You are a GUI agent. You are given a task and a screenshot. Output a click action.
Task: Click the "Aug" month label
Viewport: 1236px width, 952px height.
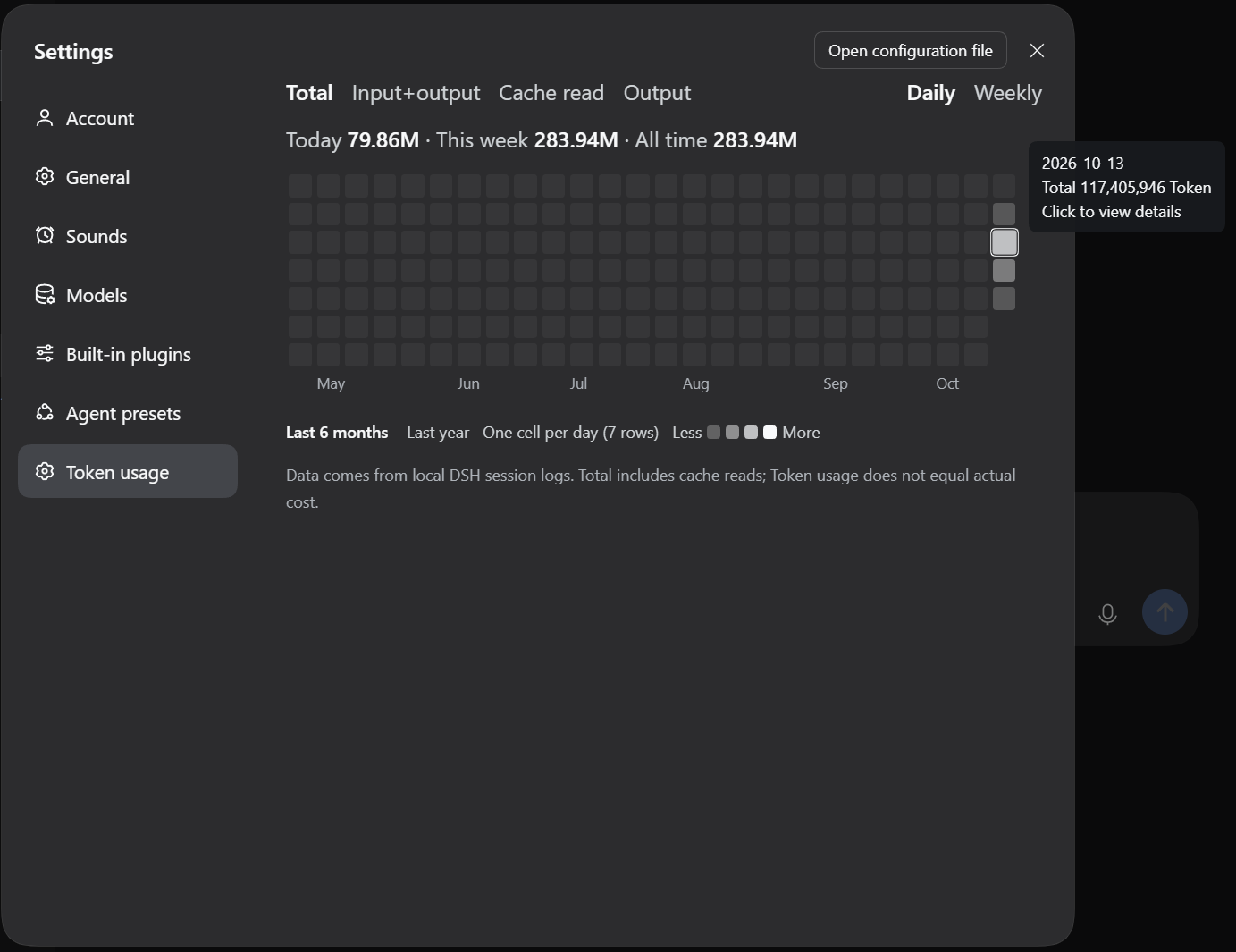pos(695,383)
